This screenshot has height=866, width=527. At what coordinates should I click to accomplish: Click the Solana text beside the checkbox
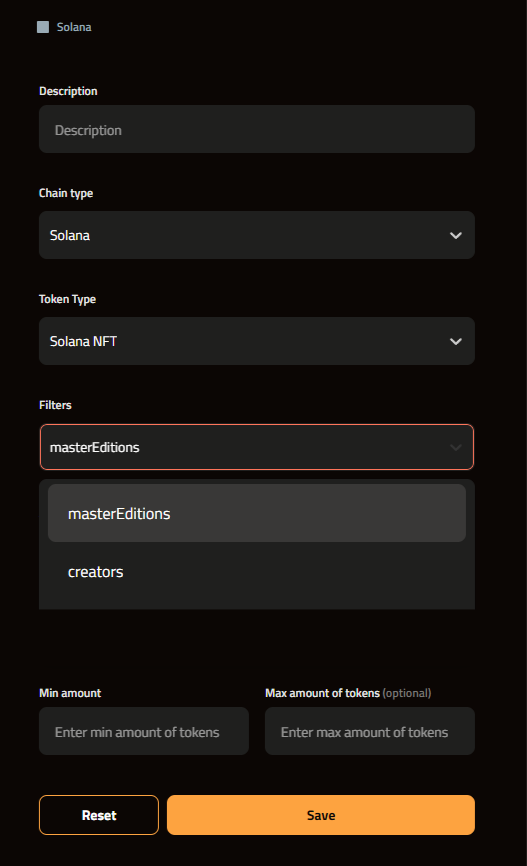coord(74,27)
